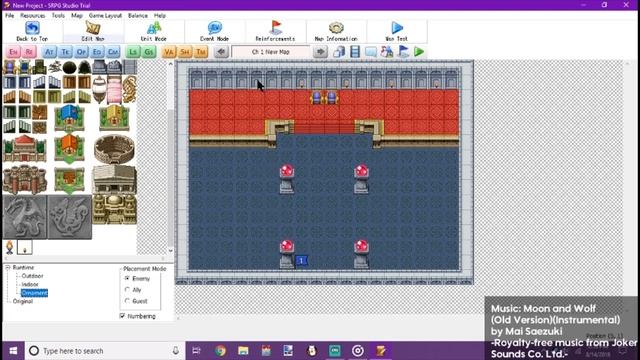Screen dimensions: 640x360
Task: Open the Game Layout menu
Action: pyautogui.click(x=105, y=16)
